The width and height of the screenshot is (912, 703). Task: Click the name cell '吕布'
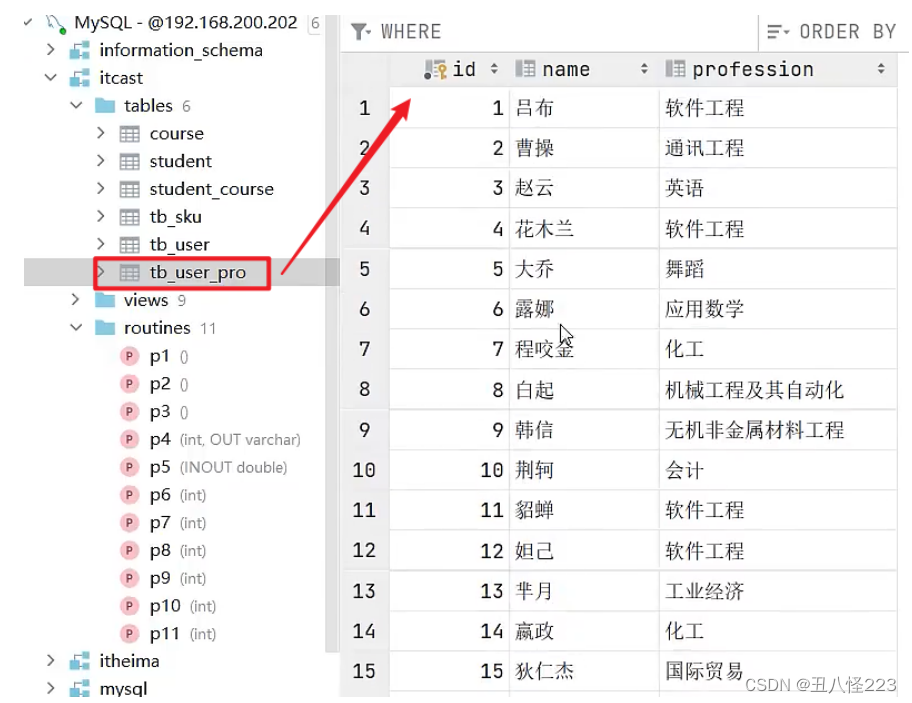coord(584,108)
